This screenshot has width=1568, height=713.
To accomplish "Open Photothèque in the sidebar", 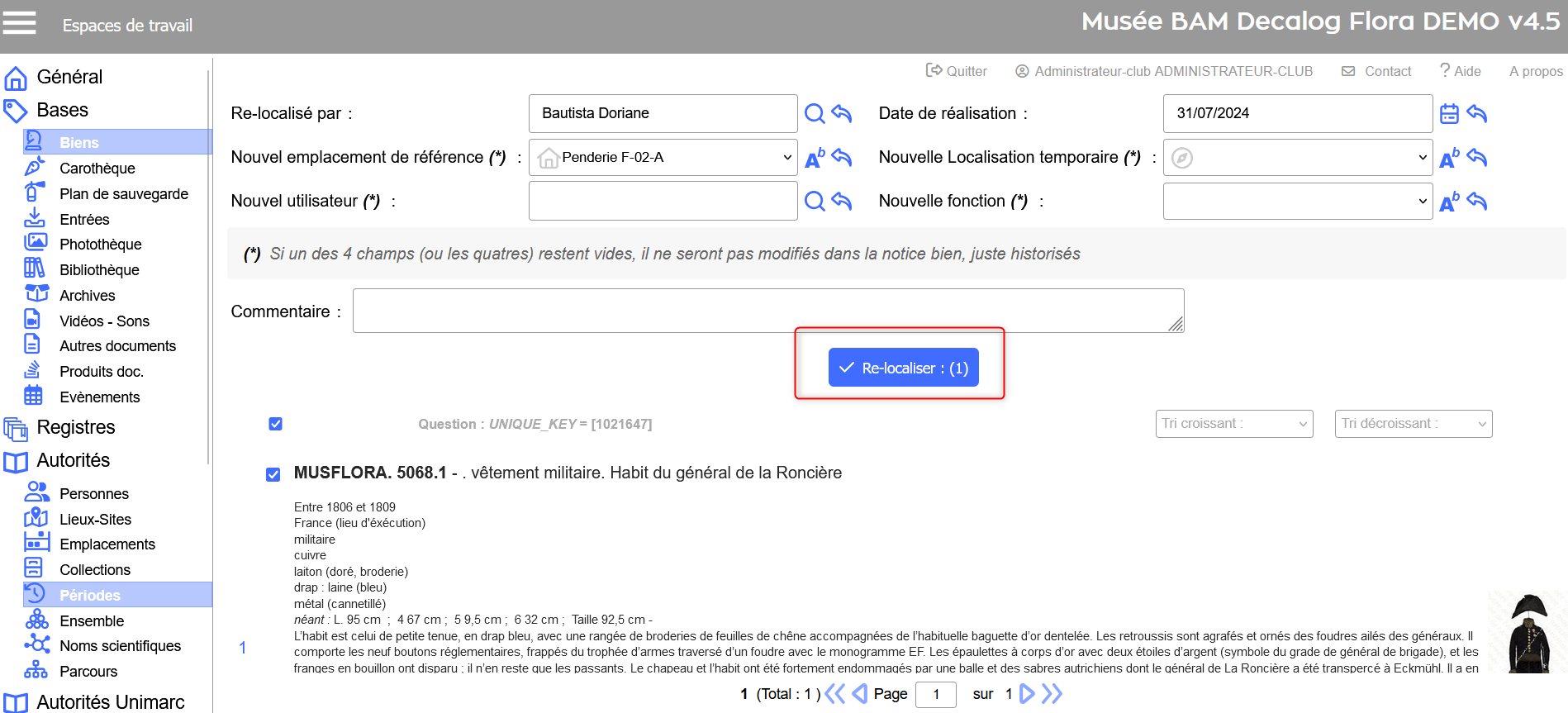I will coord(100,245).
